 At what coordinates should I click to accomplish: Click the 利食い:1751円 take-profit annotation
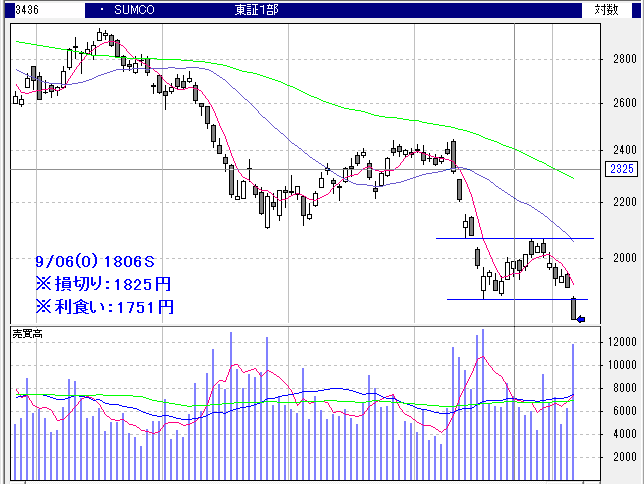[104, 306]
